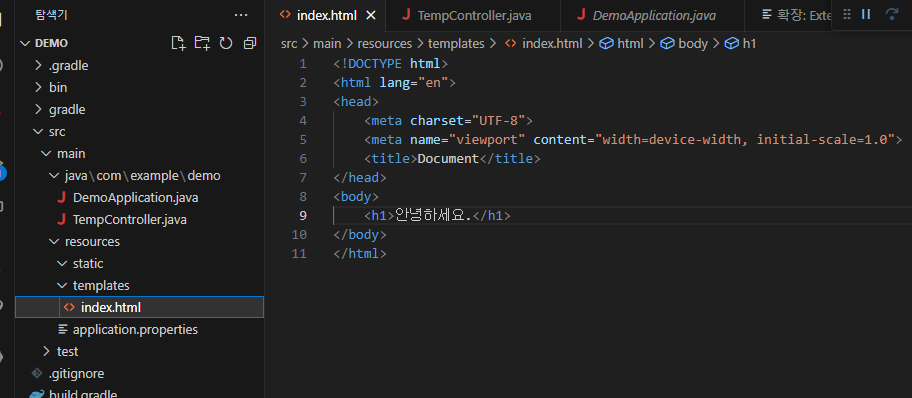Click line number 11 in the gutter

click(299, 253)
